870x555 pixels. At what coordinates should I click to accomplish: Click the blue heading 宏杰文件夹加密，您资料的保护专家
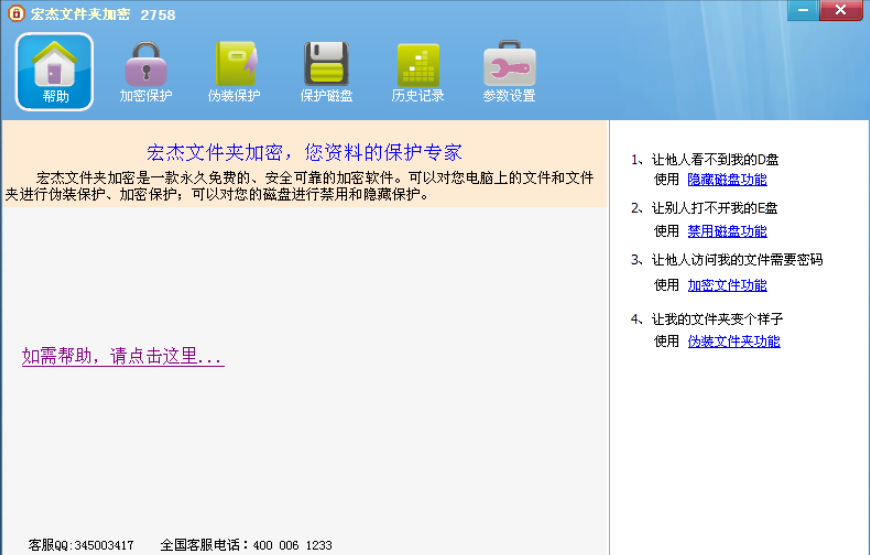304,153
